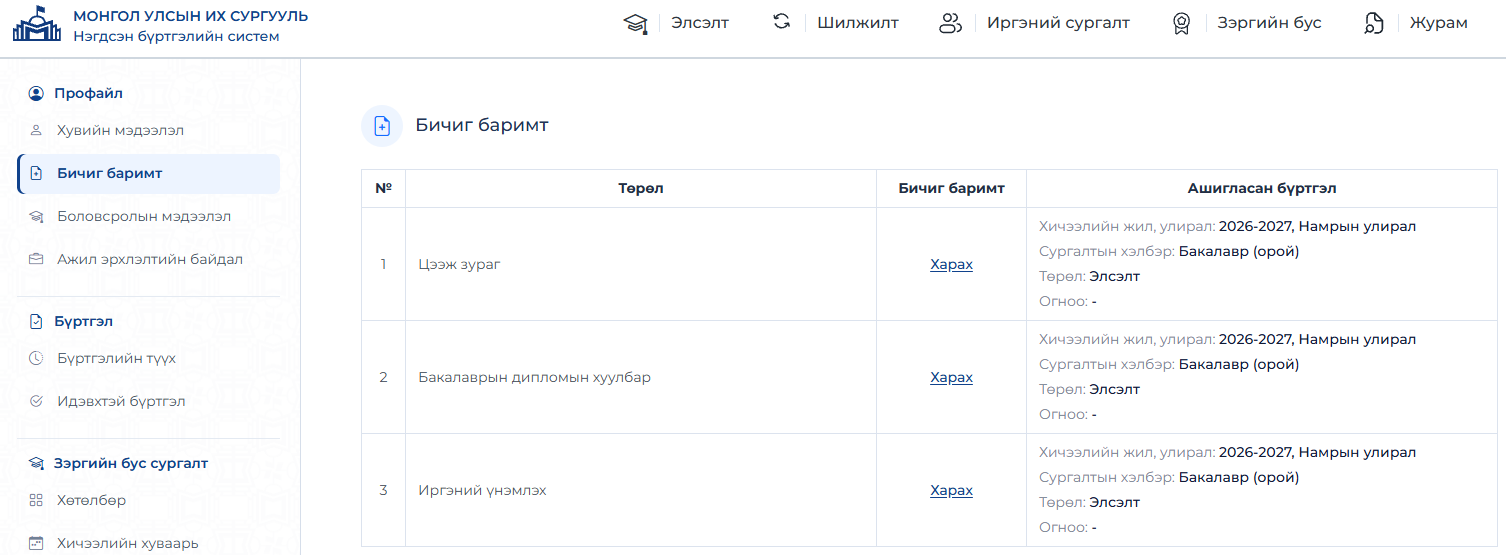1506x555 pixels.
Task: Click the Цээж зураг table cell
Action: (641, 264)
